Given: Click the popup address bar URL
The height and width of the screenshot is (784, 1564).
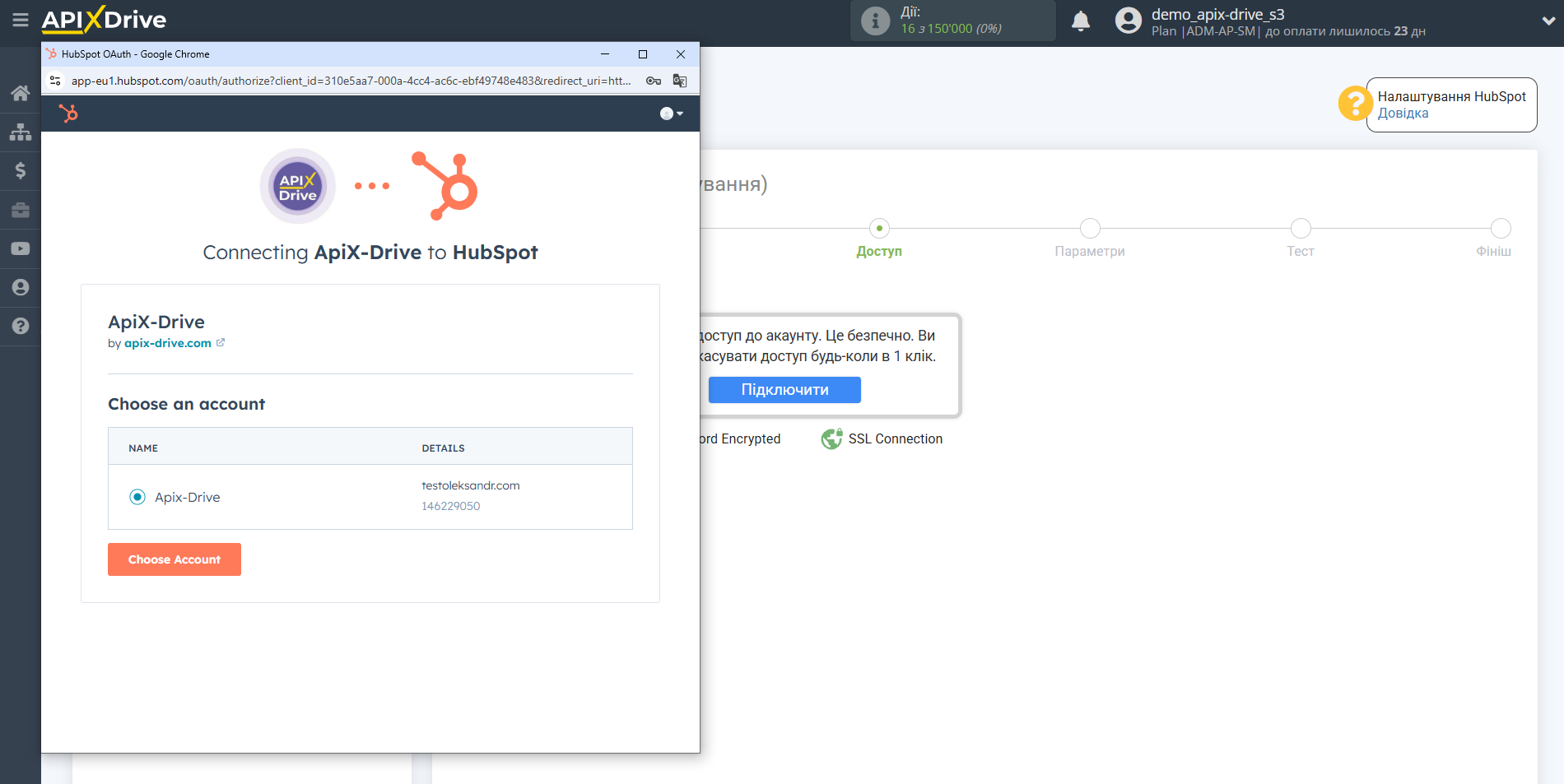Looking at the screenshot, I should (x=351, y=81).
